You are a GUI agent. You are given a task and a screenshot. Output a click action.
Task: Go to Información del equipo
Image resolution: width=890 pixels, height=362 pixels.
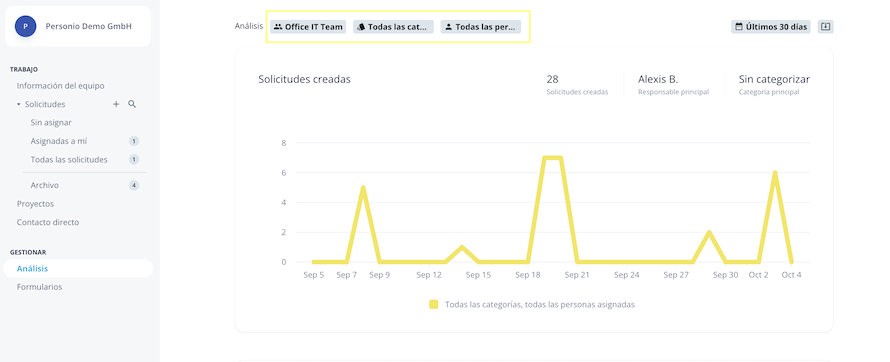click(x=61, y=86)
